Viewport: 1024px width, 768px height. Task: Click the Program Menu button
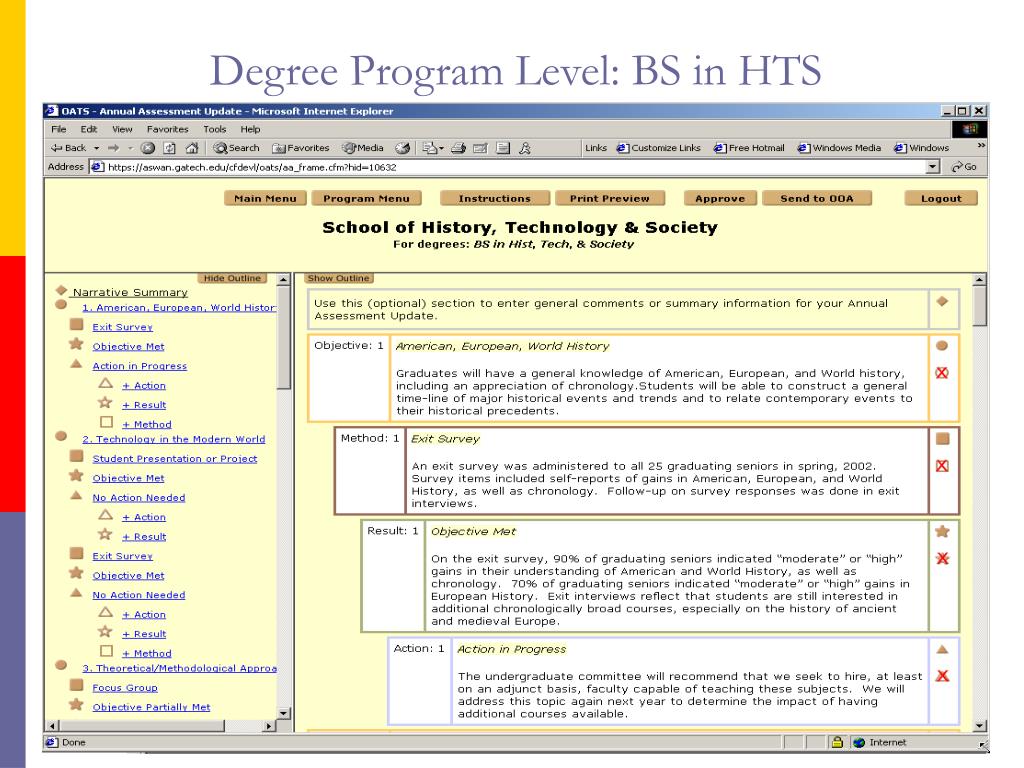366,199
